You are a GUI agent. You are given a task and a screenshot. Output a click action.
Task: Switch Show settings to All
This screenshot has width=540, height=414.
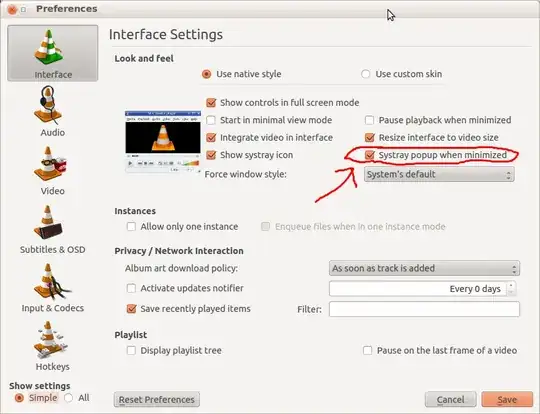coord(69,398)
